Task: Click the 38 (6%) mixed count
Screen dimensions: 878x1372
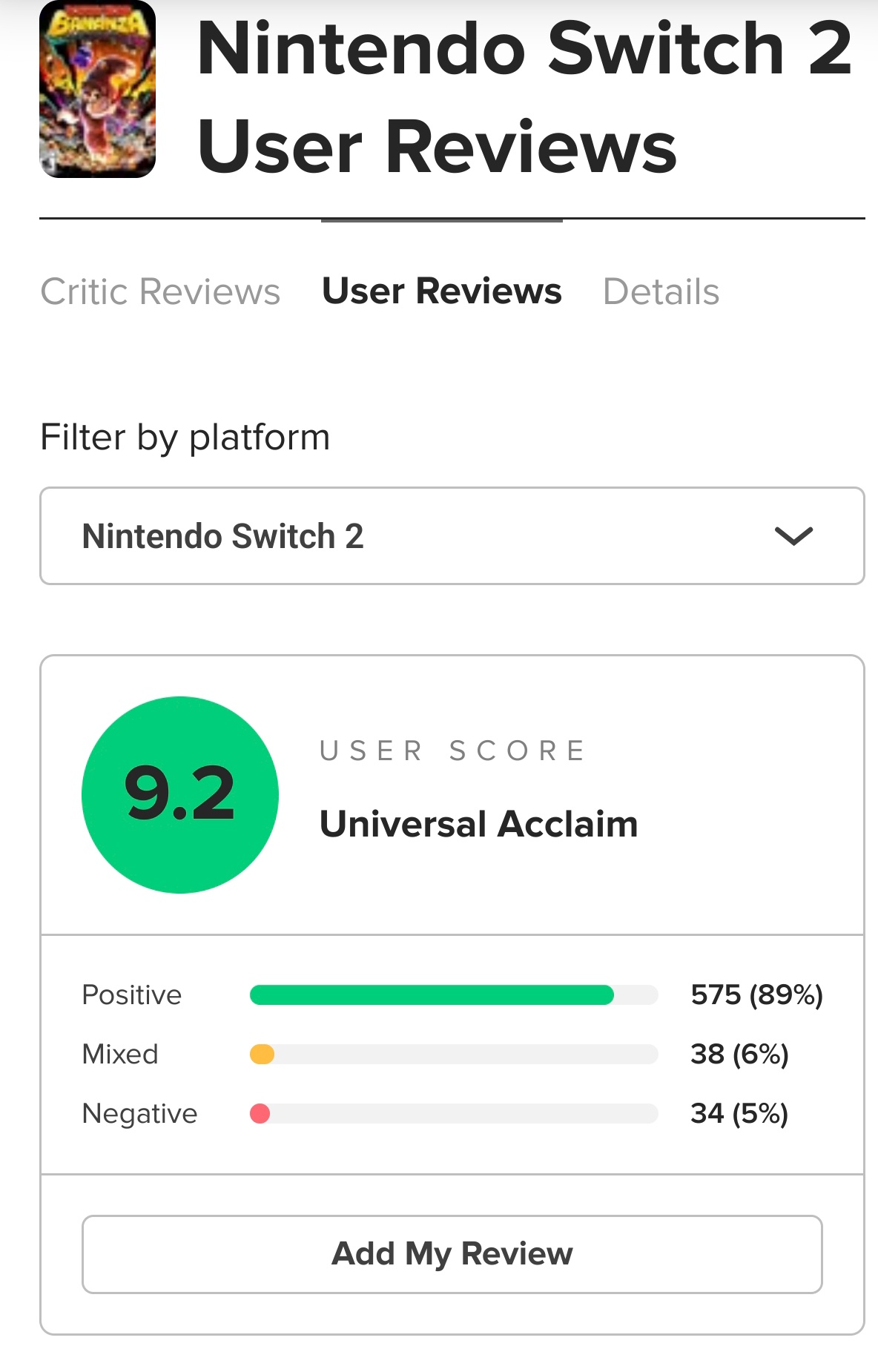Action: [739, 1054]
